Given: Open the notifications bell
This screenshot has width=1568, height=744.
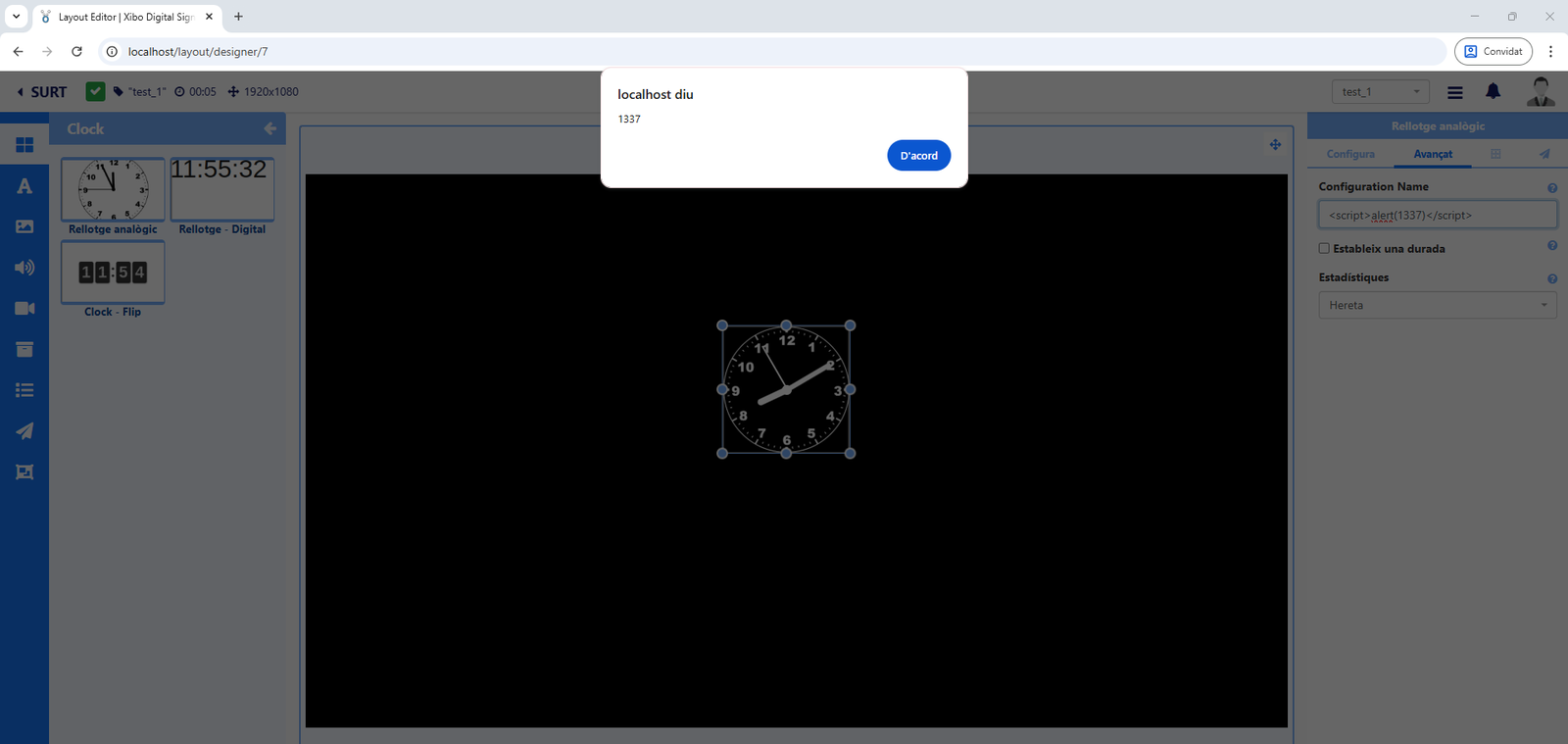Looking at the screenshot, I should 1493,91.
